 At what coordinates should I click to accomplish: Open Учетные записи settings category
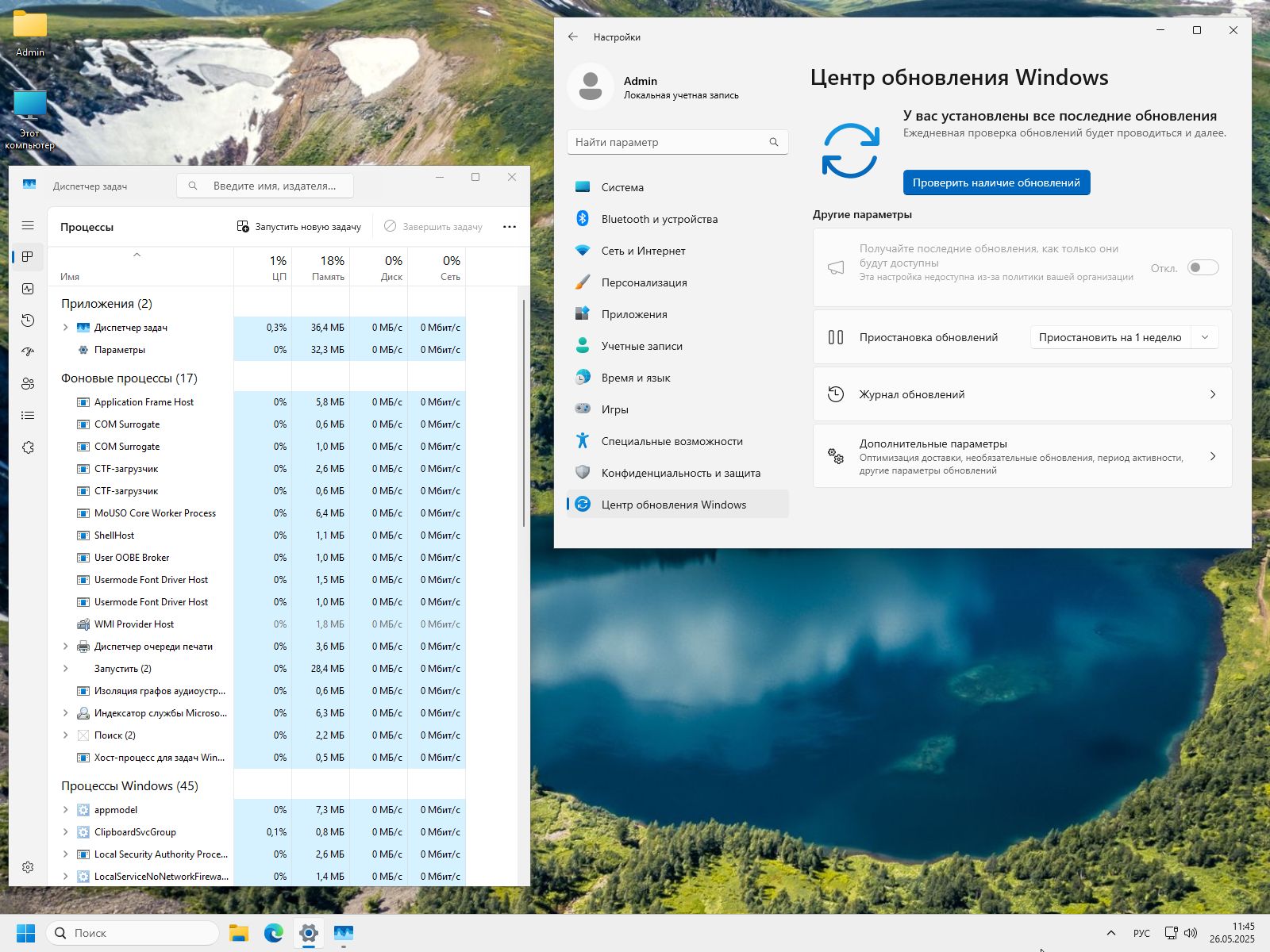coord(678,346)
